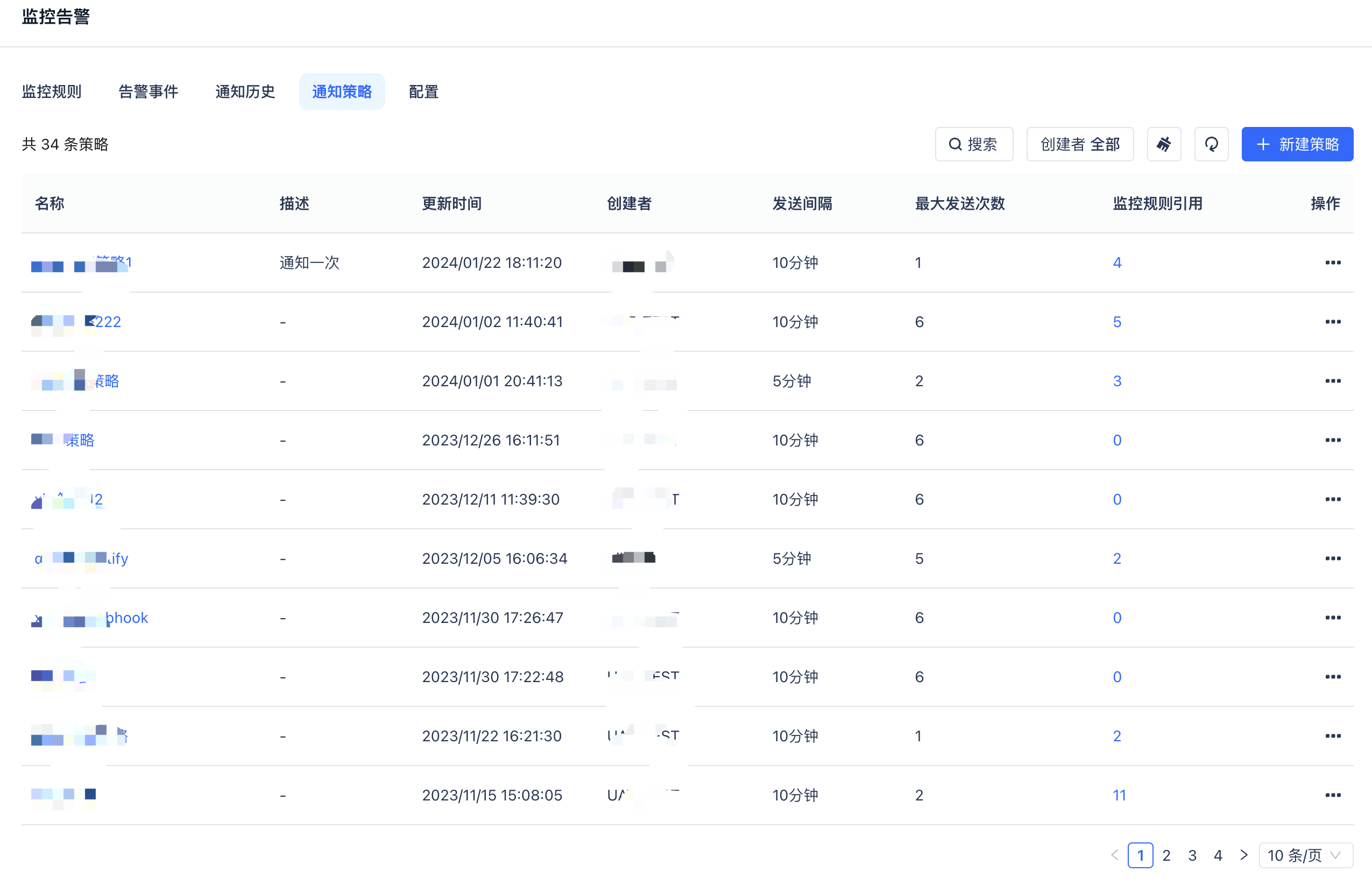This screenshot has width=1372, height=879.
Task: Switch to the 监控规则 tab
Action: (51, 92)
